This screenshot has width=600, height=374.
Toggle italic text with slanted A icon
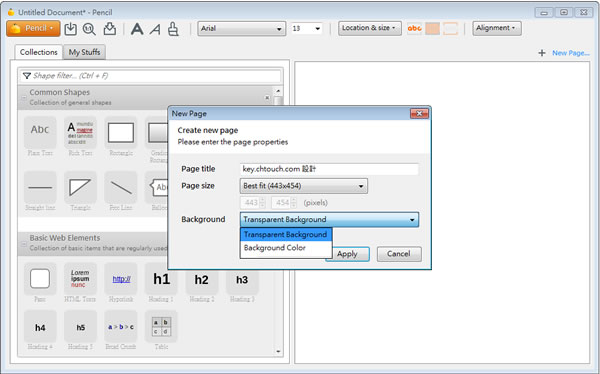(155, 29)
